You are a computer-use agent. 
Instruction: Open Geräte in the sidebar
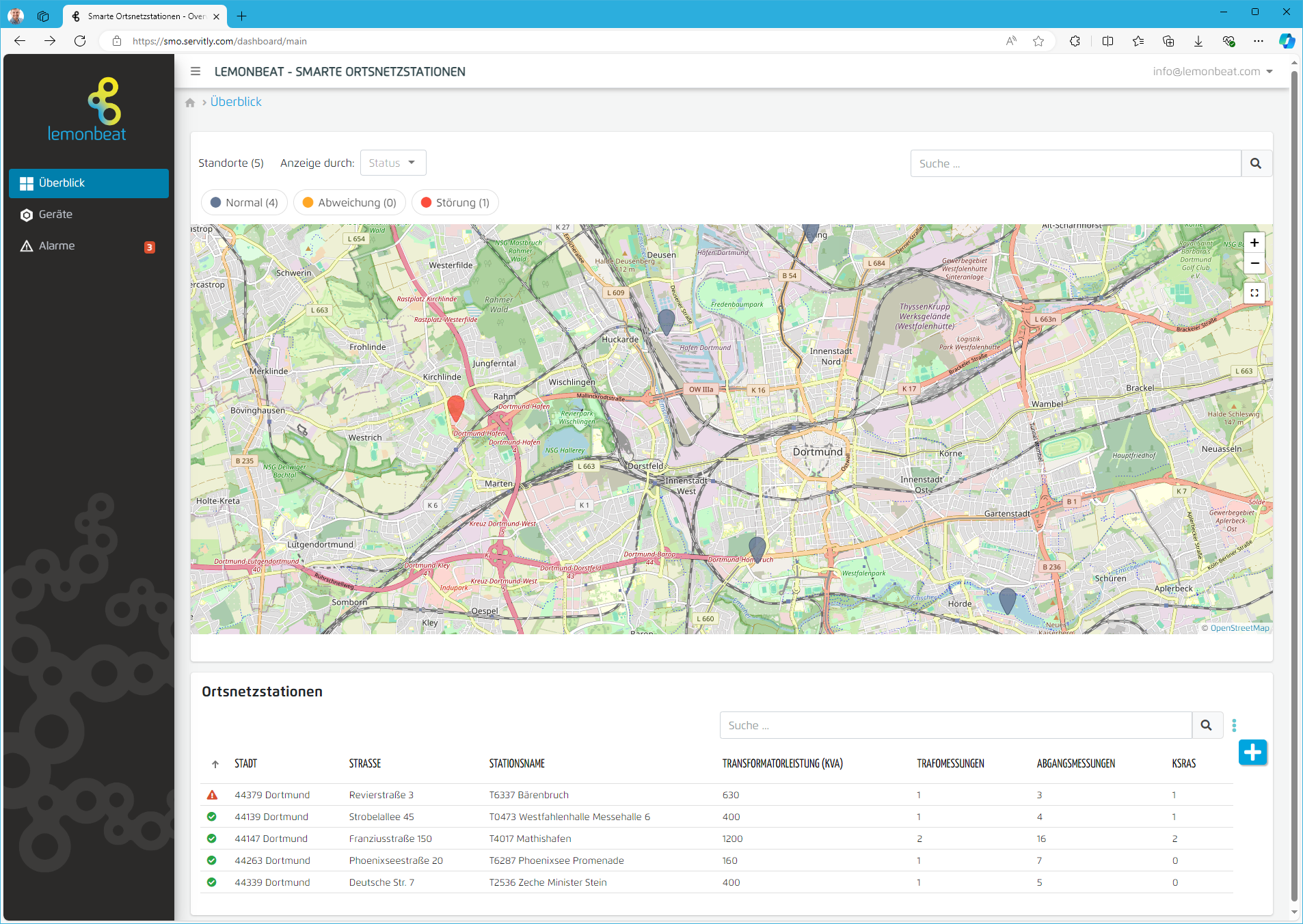pyautogui.click(x=55, y=215)
